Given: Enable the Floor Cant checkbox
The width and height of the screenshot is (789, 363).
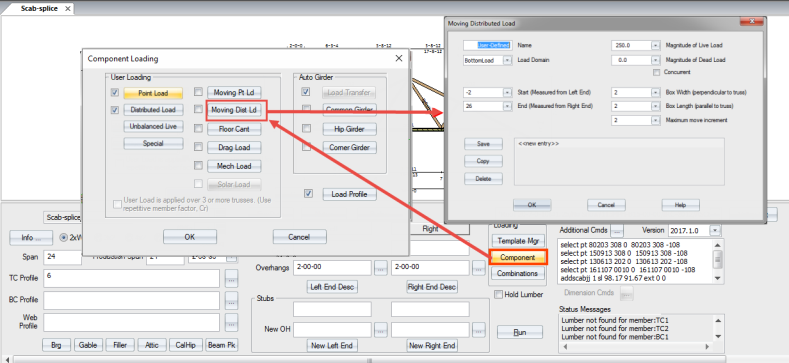Looking at the screenshot, I should click(x=198, y=128).
